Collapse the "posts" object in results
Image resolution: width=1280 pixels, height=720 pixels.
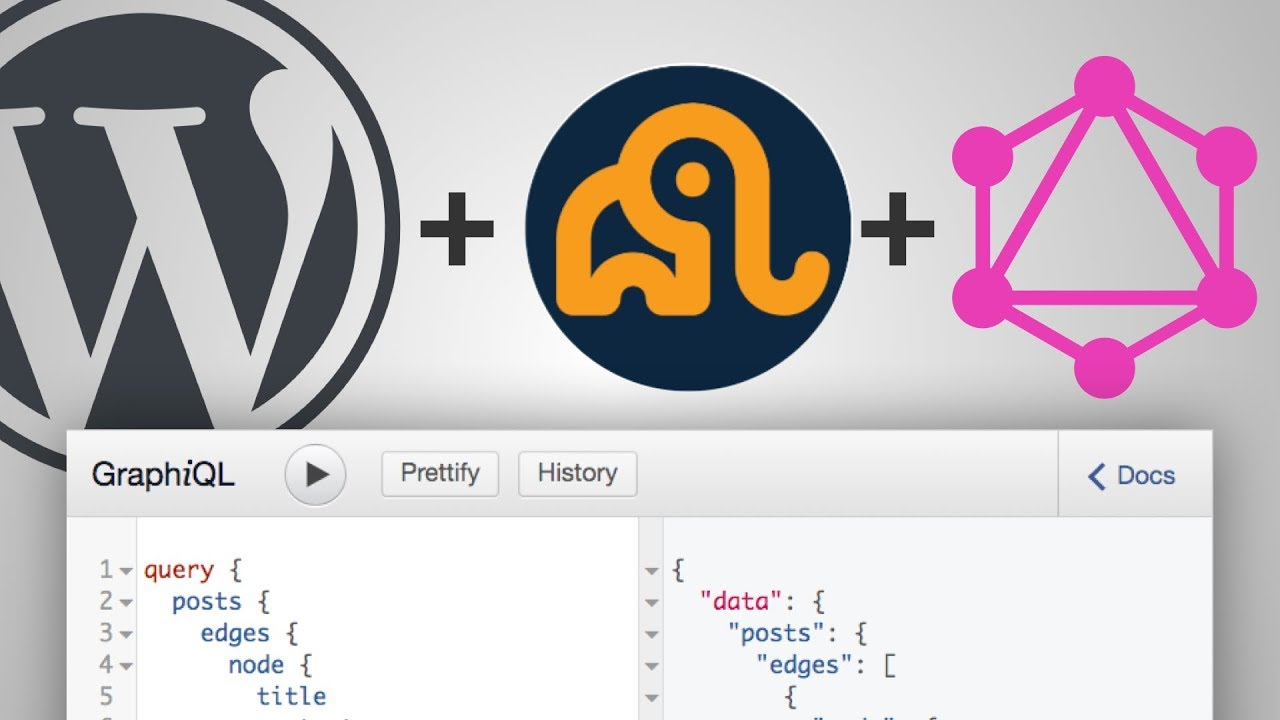tap(652, 635)
